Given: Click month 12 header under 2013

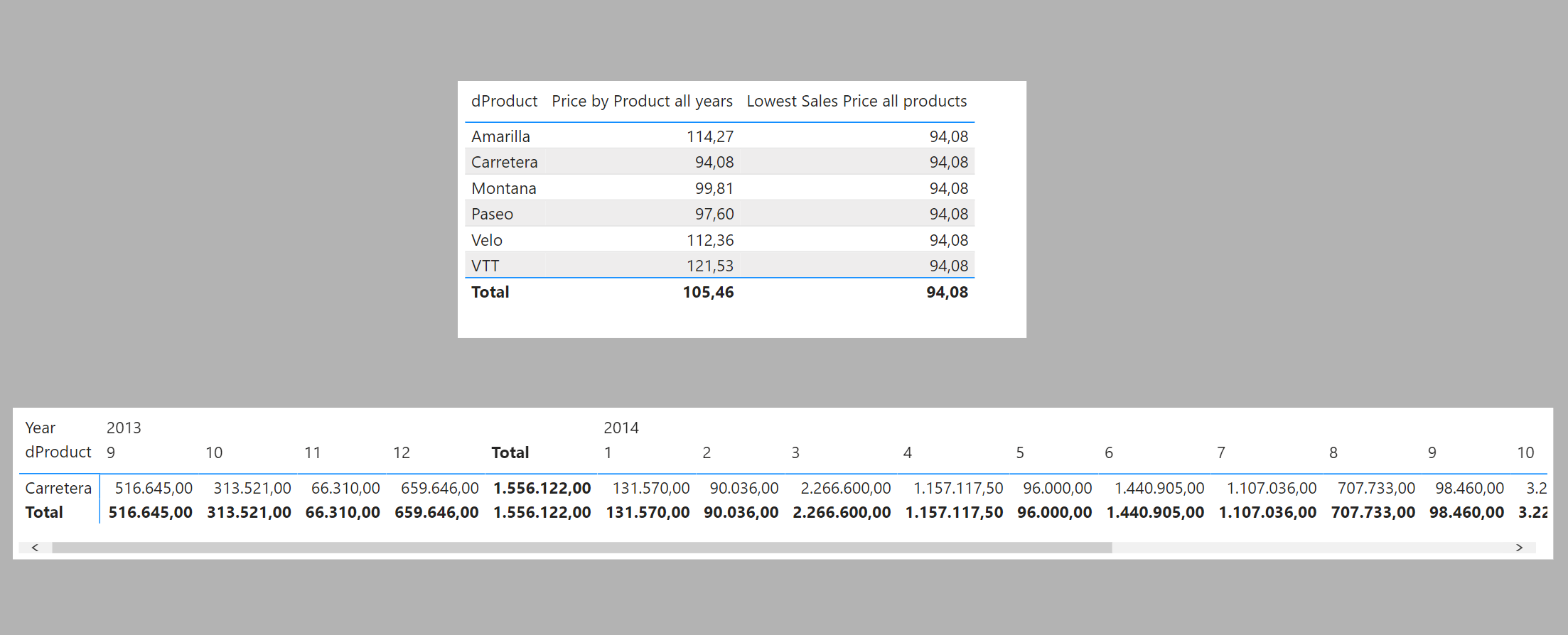Looking at the screenshot, I should click(402, 452).
